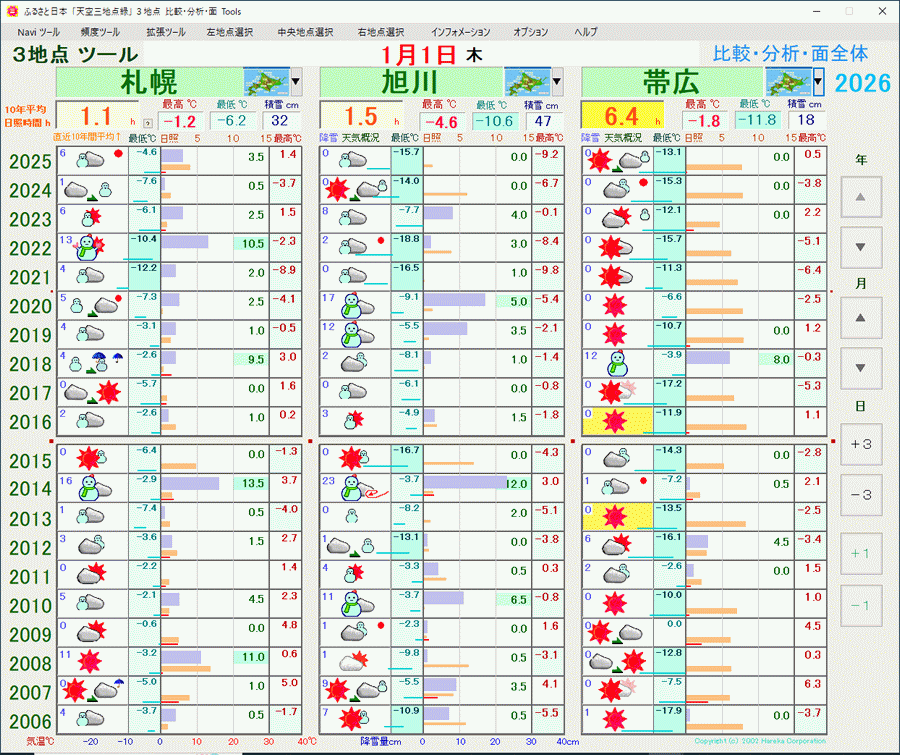Click the month (月) down arrow button

click(x=860, y=368)
